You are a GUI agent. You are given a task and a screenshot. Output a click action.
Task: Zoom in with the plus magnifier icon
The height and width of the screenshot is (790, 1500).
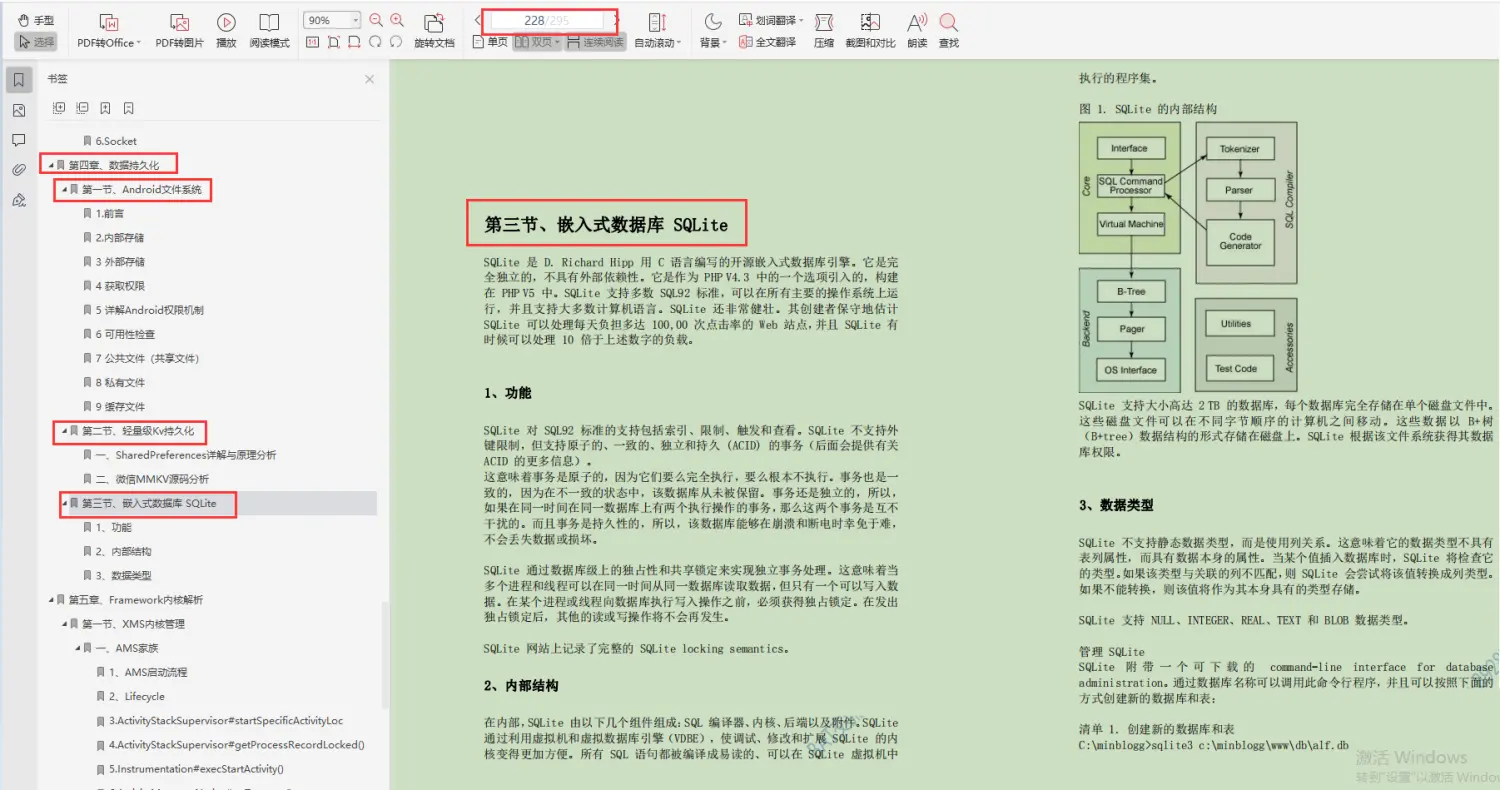coord(397,20)
